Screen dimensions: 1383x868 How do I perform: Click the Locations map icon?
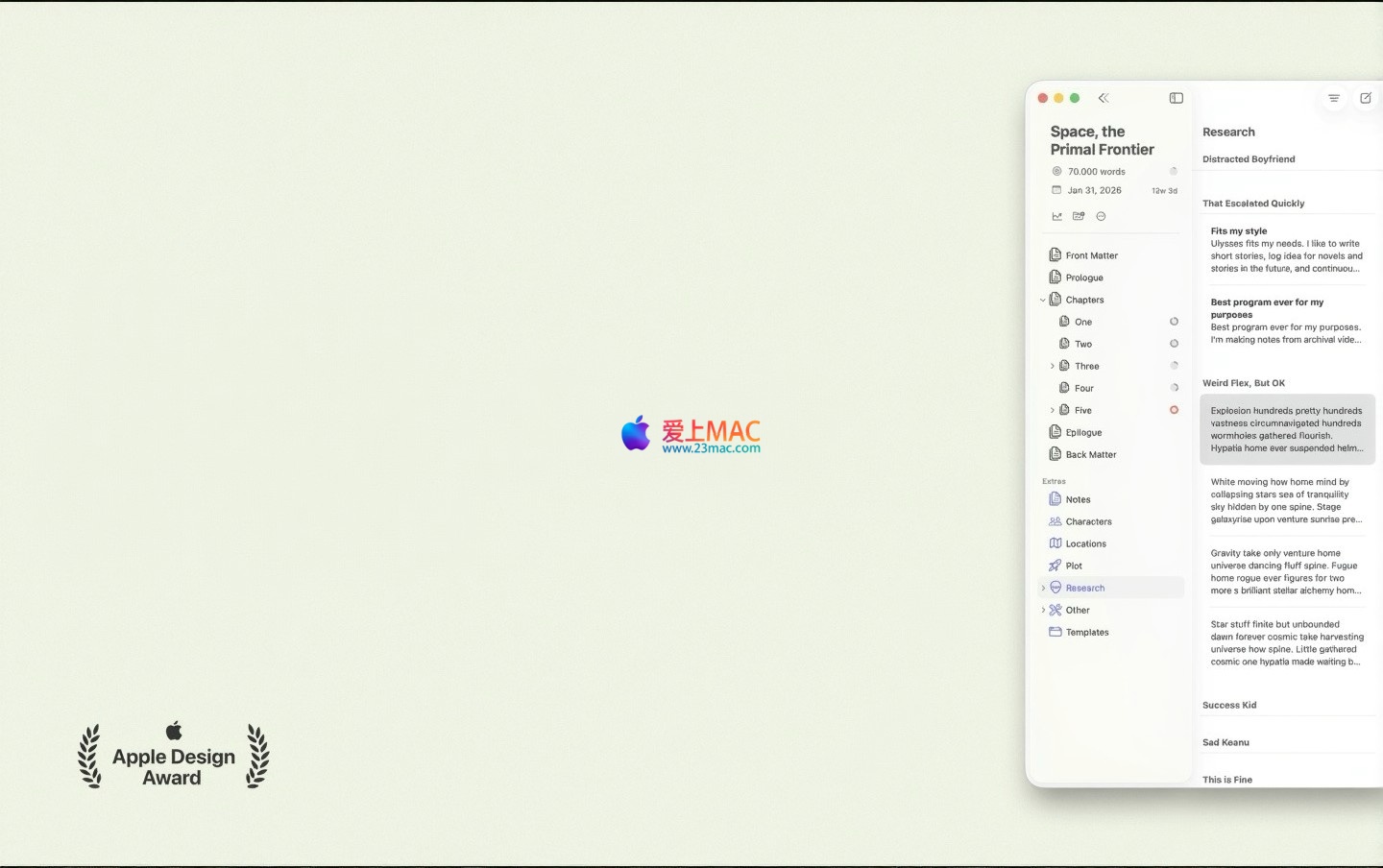[x=1055, y=543]
